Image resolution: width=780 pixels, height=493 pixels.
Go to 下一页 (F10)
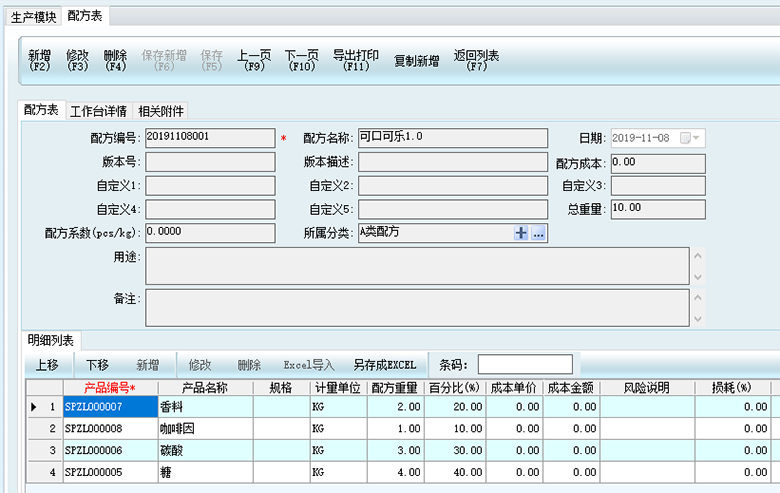point(301,61)
